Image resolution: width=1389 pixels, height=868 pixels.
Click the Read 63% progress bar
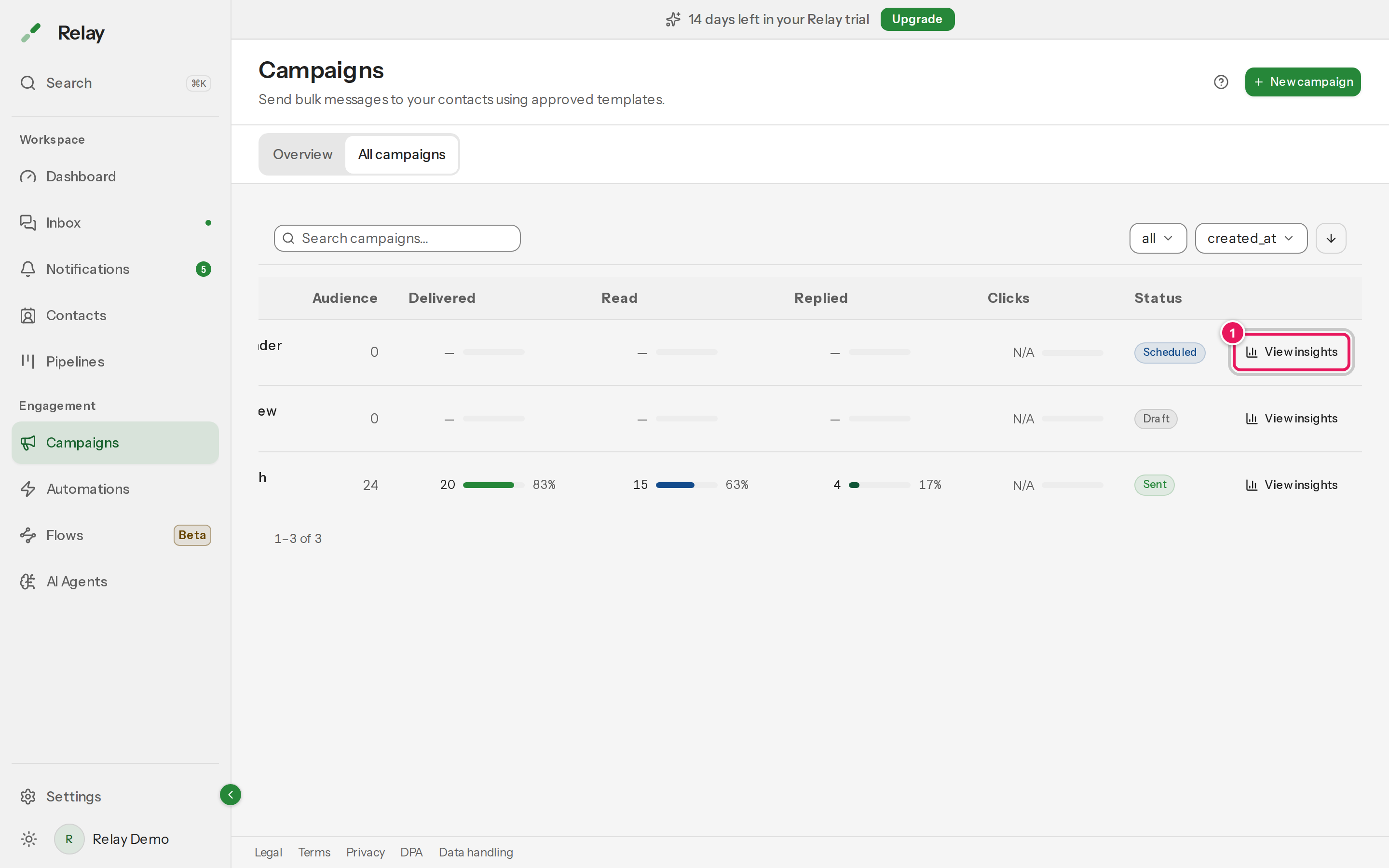click(686, 485)
